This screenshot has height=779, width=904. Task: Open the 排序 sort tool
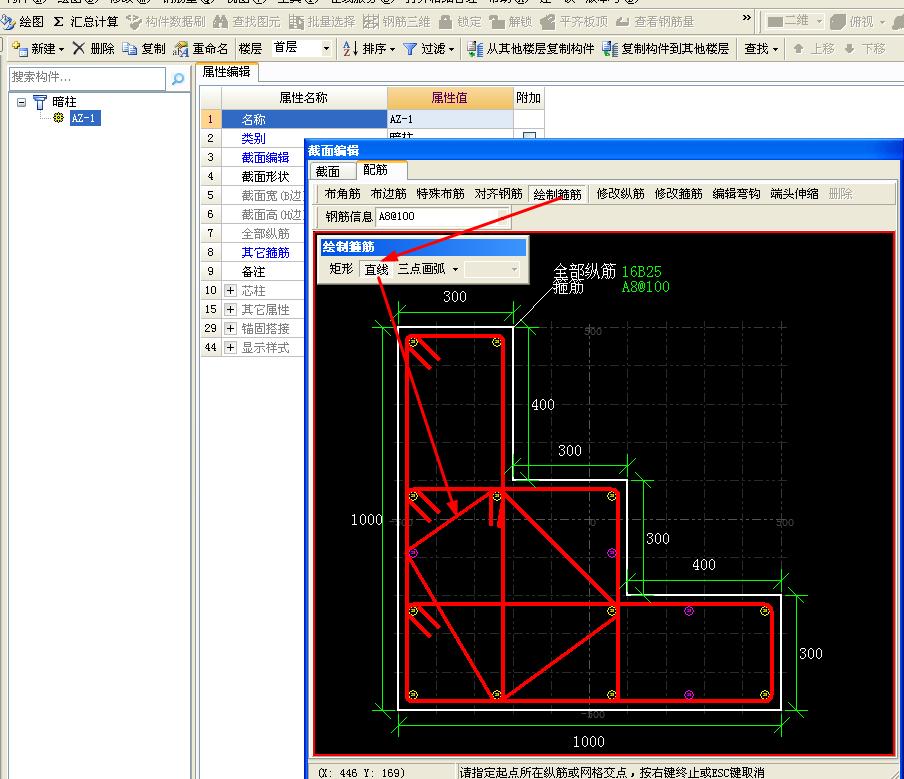coord(368,48)
